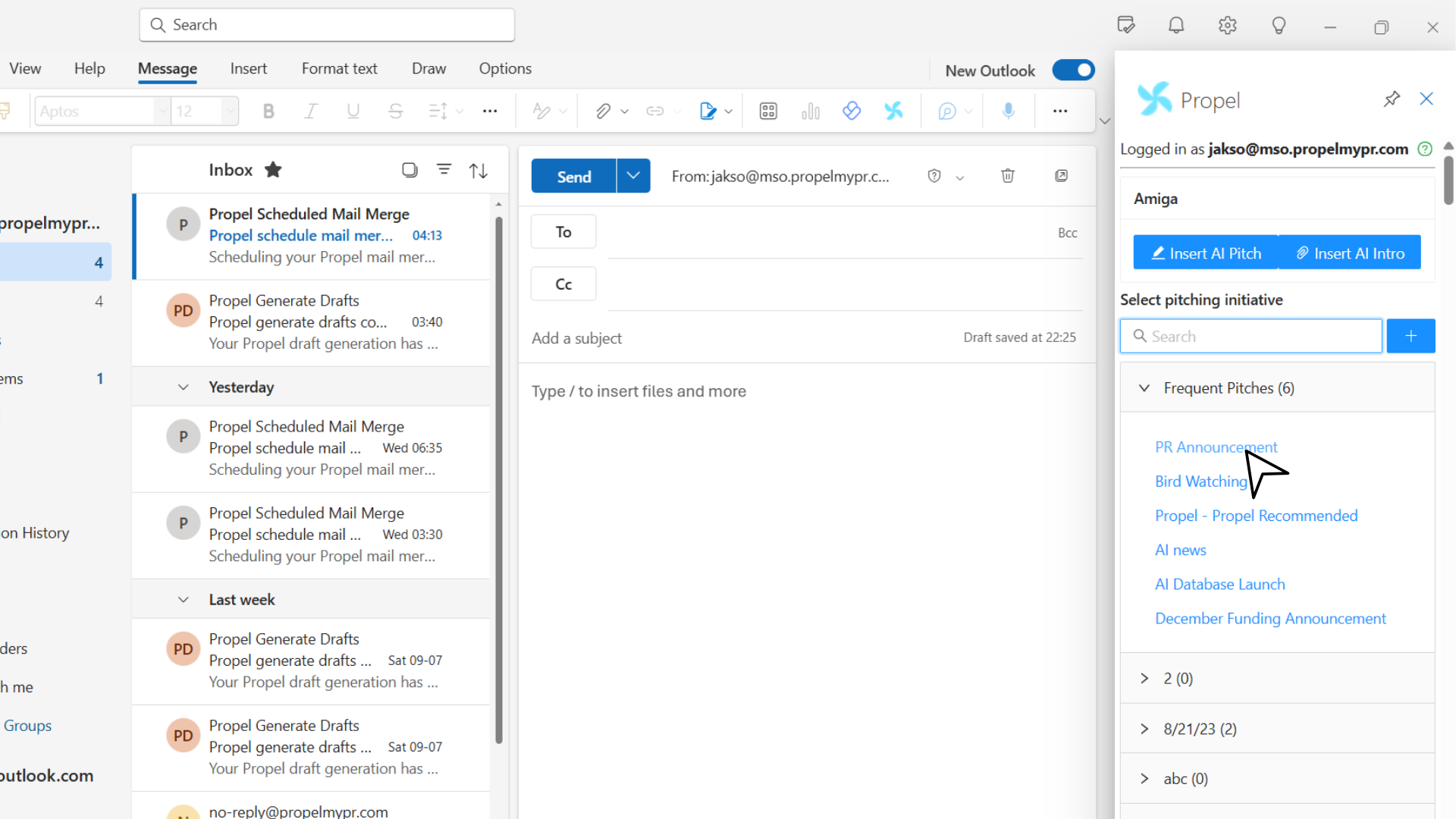Image resolution: width=1456 pixels, height=819 pixels.
Task: Click the Propel panel scrollbar
Action: pyautogui.click(x=1448, y=180)
